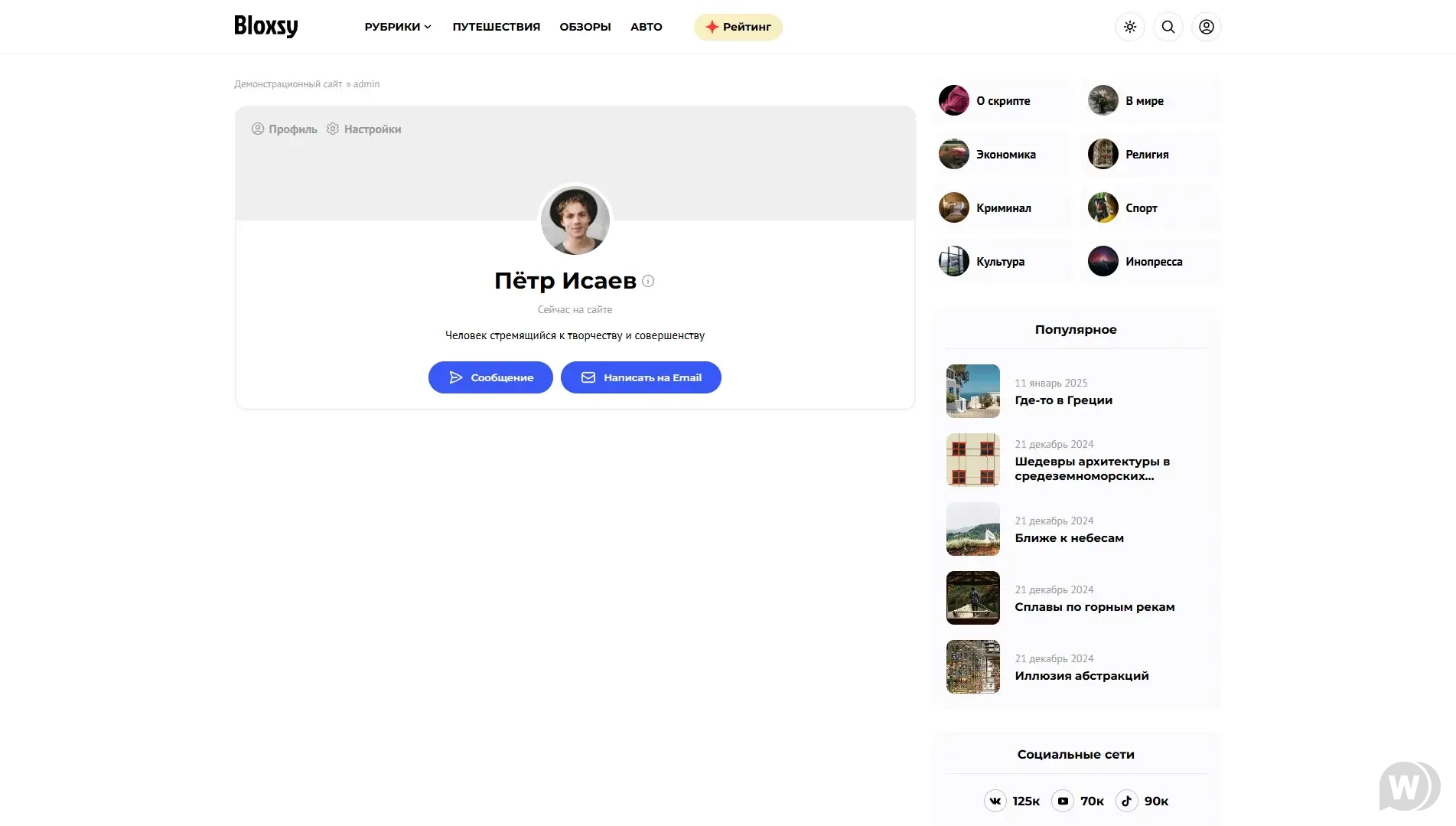Open the Где-то в Греции article thumbnail
Viewport: 1456px width, 826px height.
(x=972, y=391)
